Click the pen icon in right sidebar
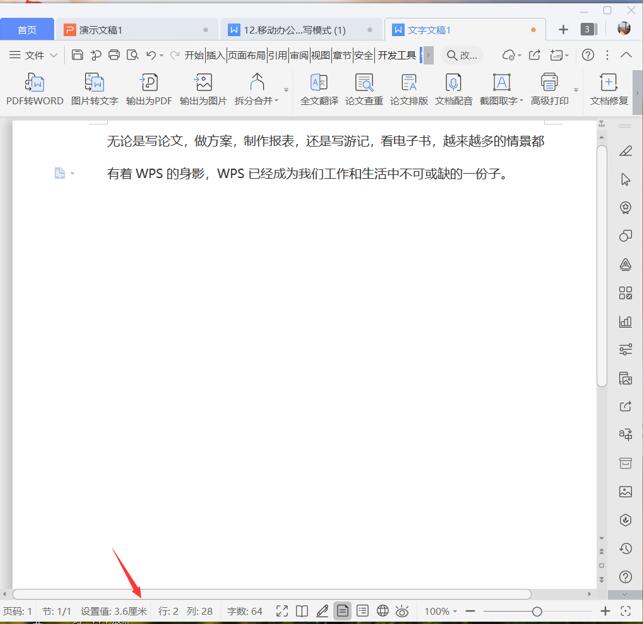This screenshot has height=624, width=643. 625,151
